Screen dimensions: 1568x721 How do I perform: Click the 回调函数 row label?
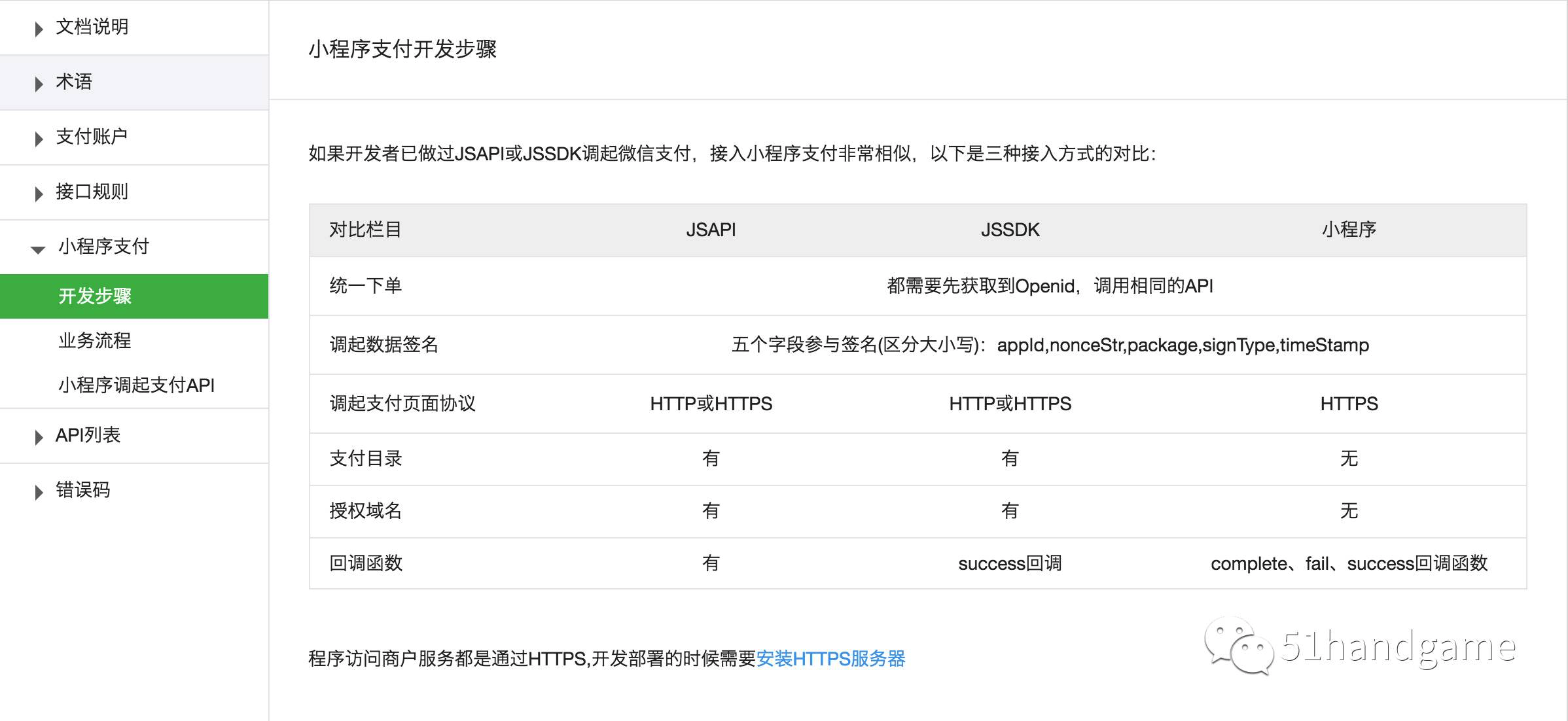pyautogui.click(x=365, y=563)
